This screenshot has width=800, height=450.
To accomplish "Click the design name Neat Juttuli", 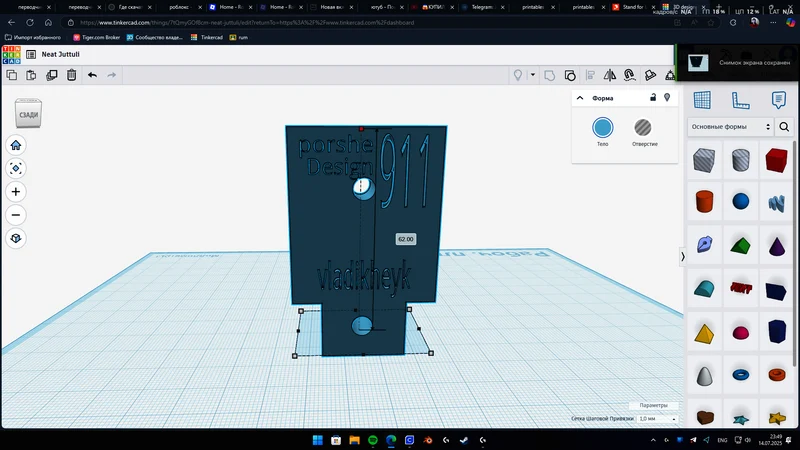I will tap(60, 54).
